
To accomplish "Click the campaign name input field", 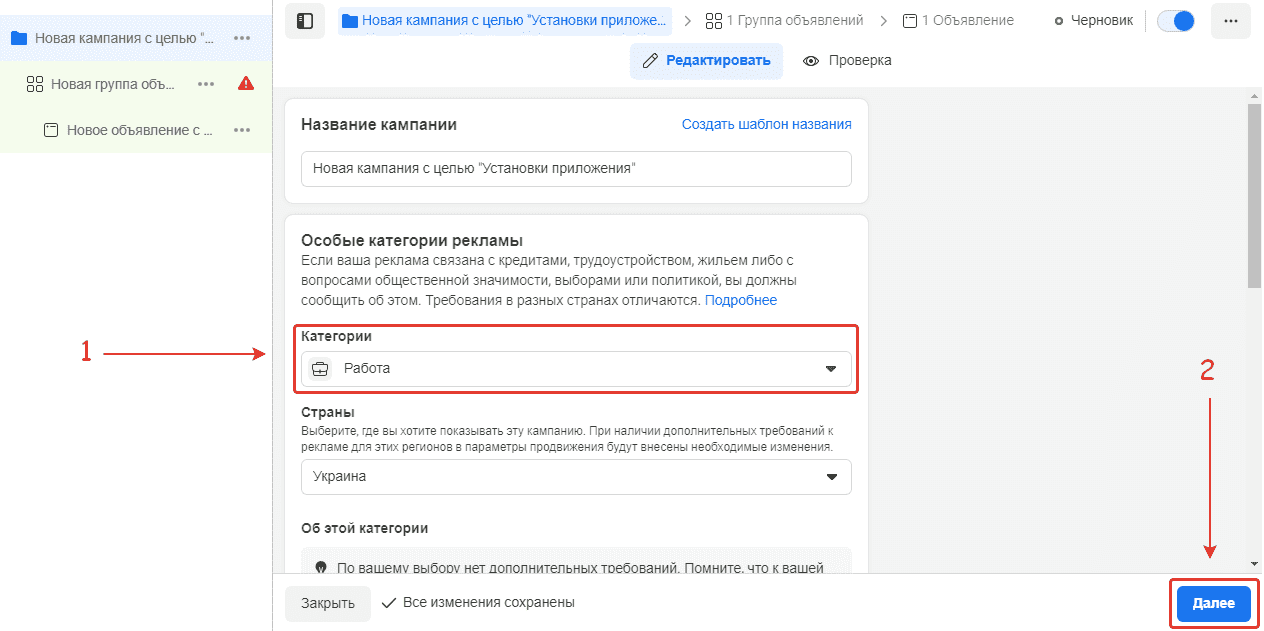I will 576,169.
